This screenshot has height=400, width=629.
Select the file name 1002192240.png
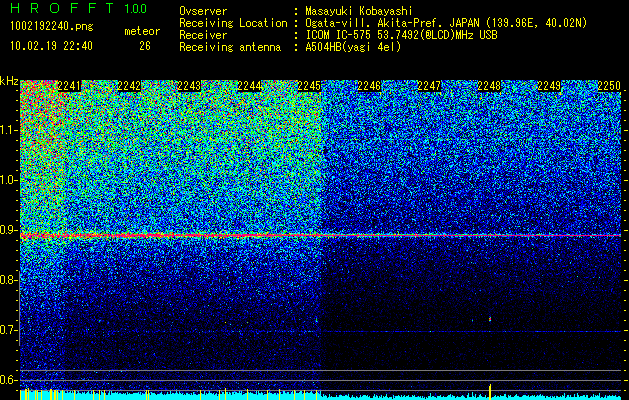52,27
